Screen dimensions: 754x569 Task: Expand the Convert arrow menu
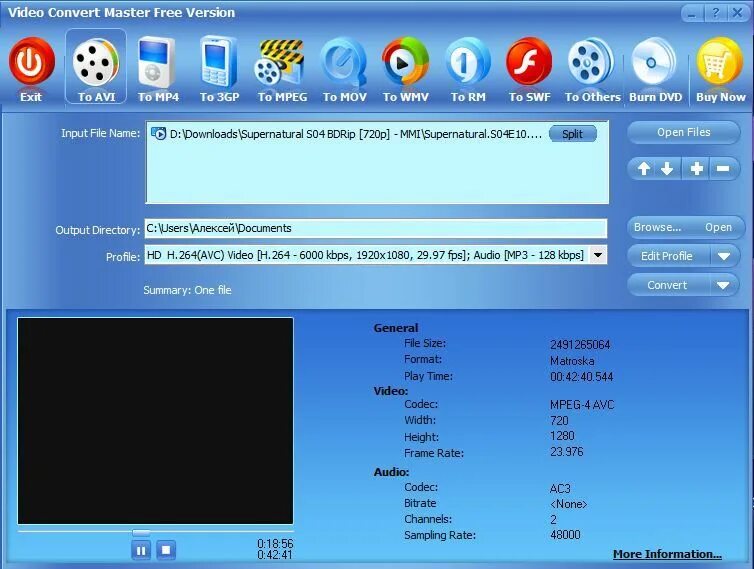[723, 285]
